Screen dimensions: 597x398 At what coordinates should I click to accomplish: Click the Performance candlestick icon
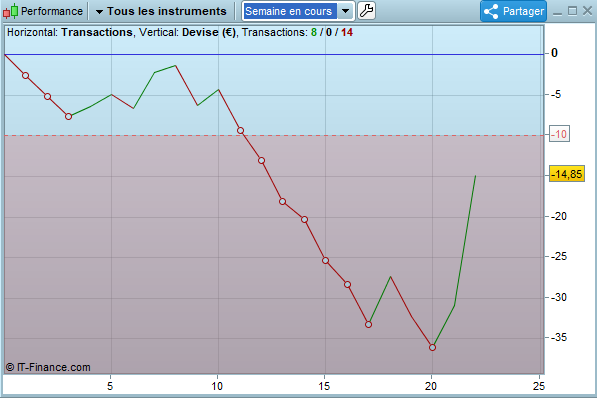[x=11, y=11]
